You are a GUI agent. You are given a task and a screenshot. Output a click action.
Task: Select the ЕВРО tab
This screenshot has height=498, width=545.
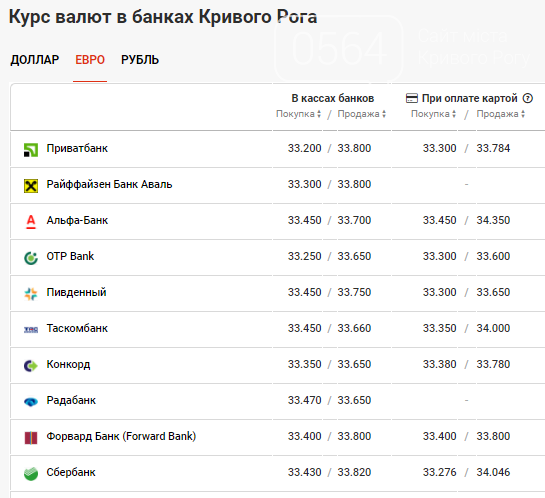[90, 60]
